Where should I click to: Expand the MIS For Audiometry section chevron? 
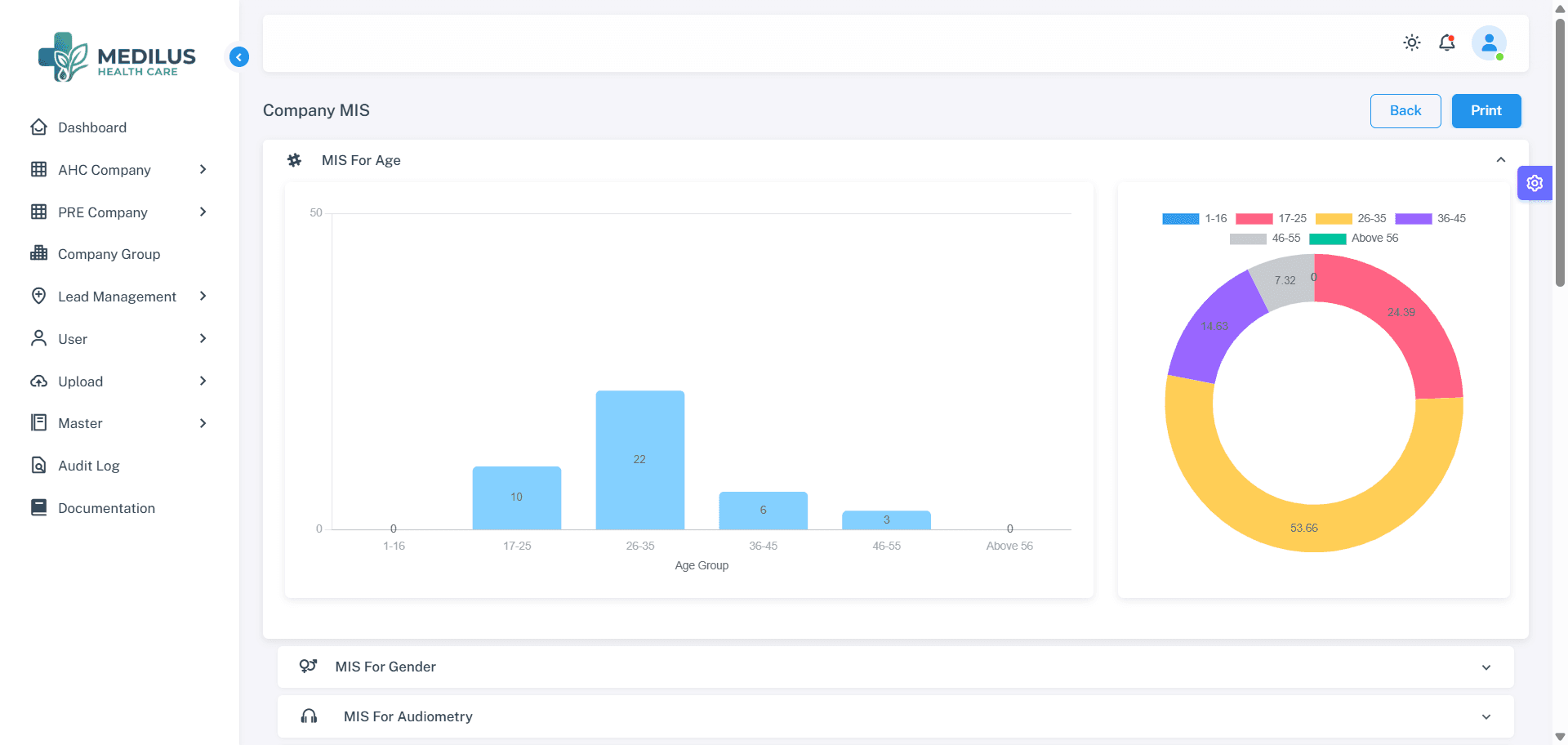coord(1486,717)
